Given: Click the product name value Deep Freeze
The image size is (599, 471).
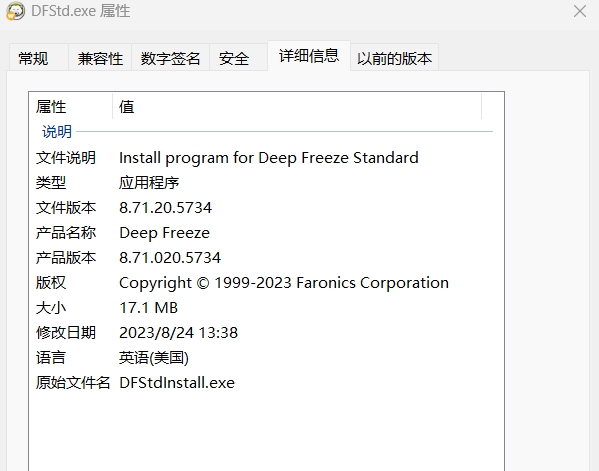Looking at the screenshot, I should (x=164, y=233).
